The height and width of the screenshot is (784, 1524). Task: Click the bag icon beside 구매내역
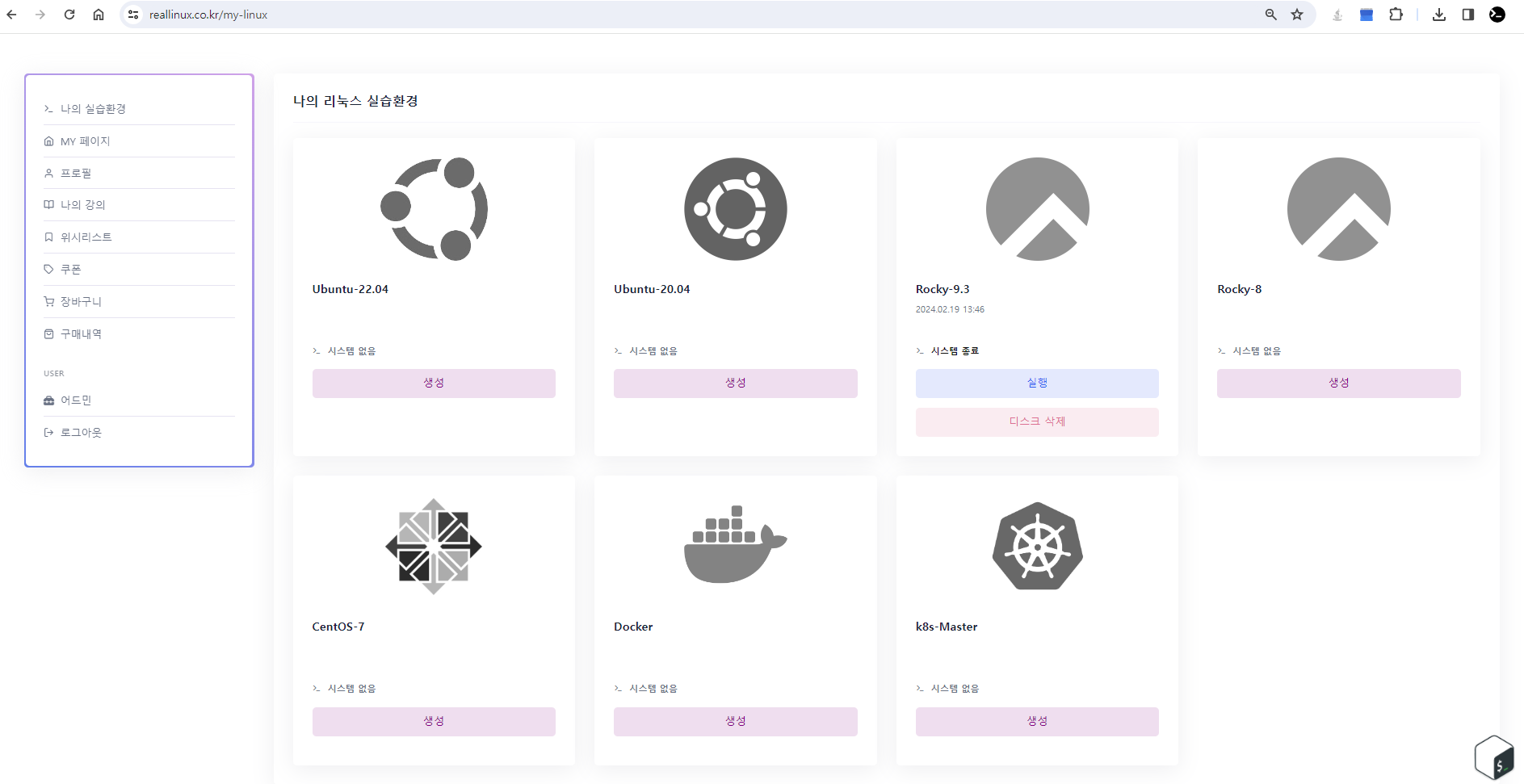[48, 334]
